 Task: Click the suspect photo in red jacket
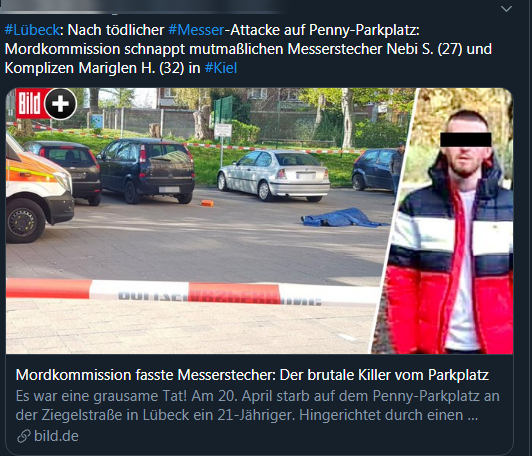[x=448, y=221]
